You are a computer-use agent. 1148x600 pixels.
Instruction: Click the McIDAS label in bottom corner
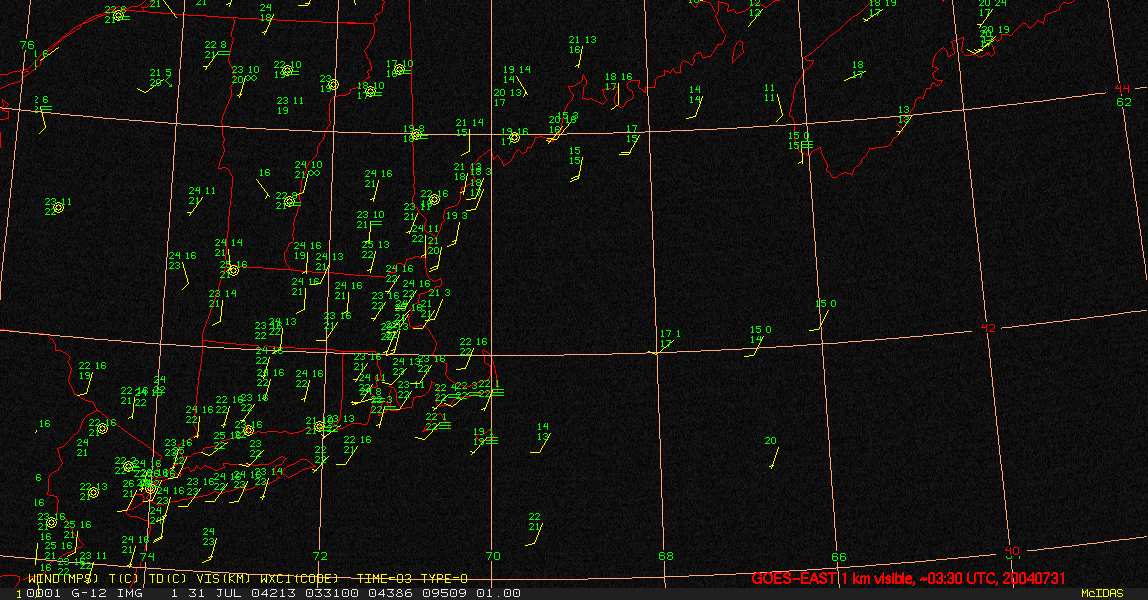pyautogui.click(x=1102, y=593)
